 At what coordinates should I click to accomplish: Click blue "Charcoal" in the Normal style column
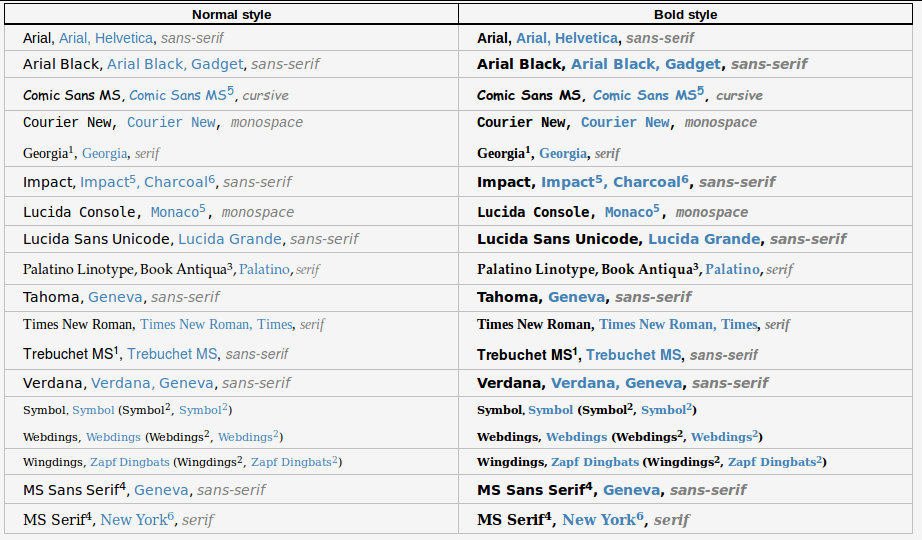point(176,182)
